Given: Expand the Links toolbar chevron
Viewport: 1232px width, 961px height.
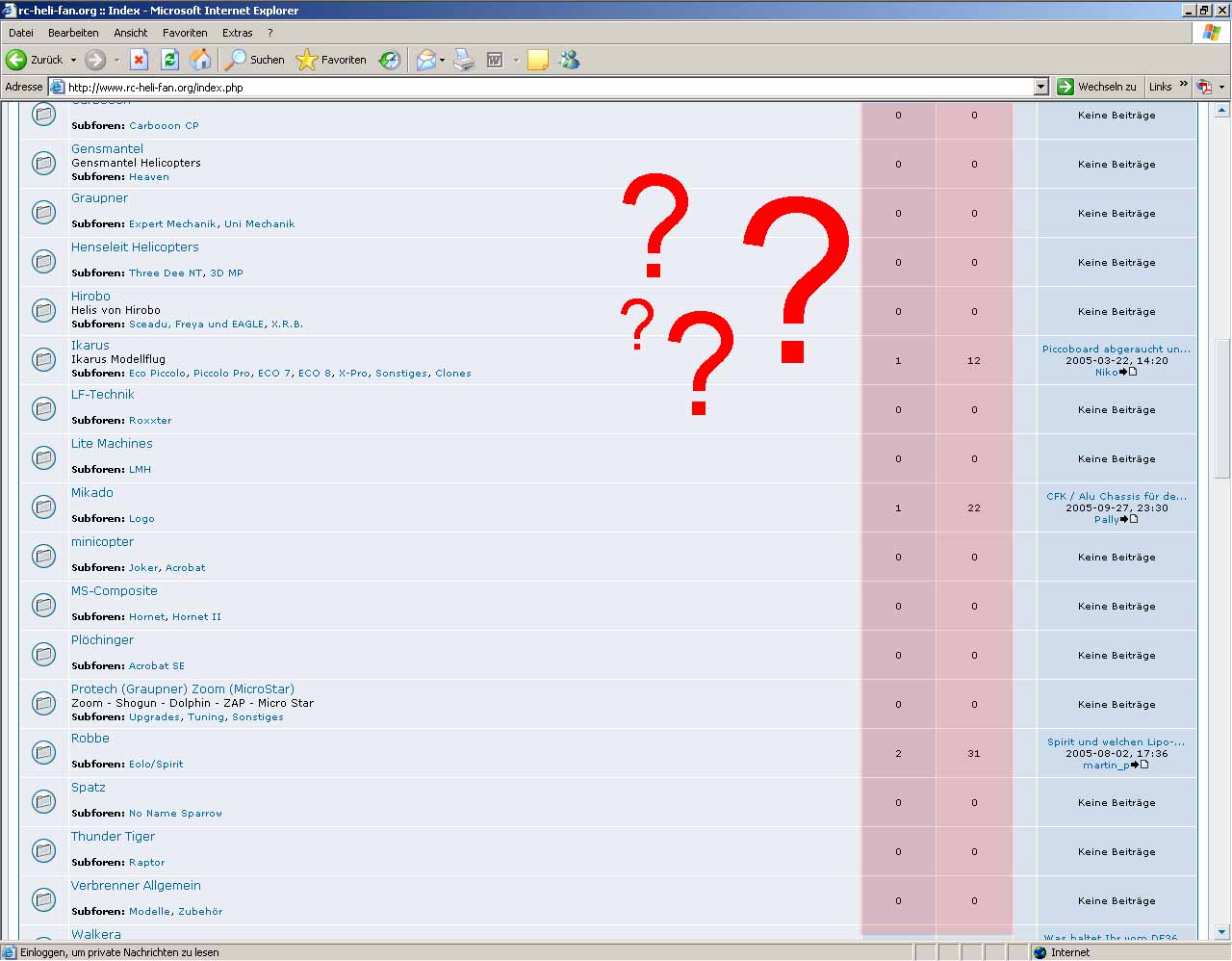Looking at the screenshot, I should (1184, 85).
